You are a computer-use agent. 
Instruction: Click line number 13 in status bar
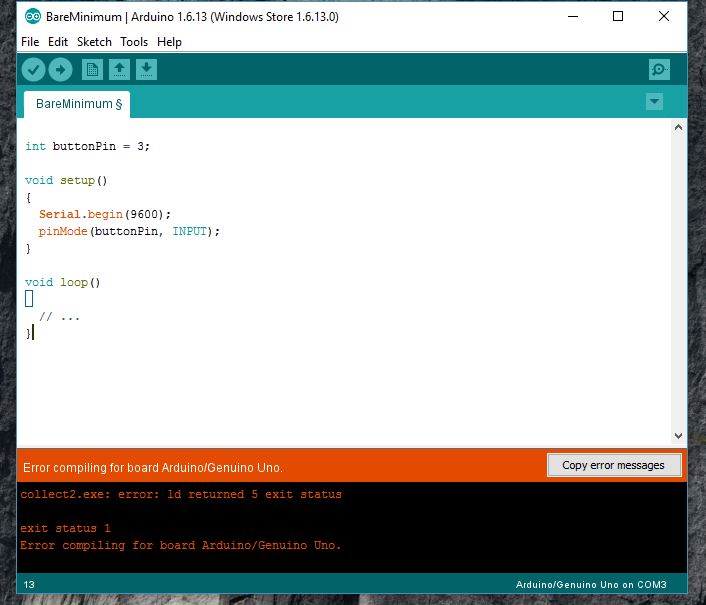29,584
